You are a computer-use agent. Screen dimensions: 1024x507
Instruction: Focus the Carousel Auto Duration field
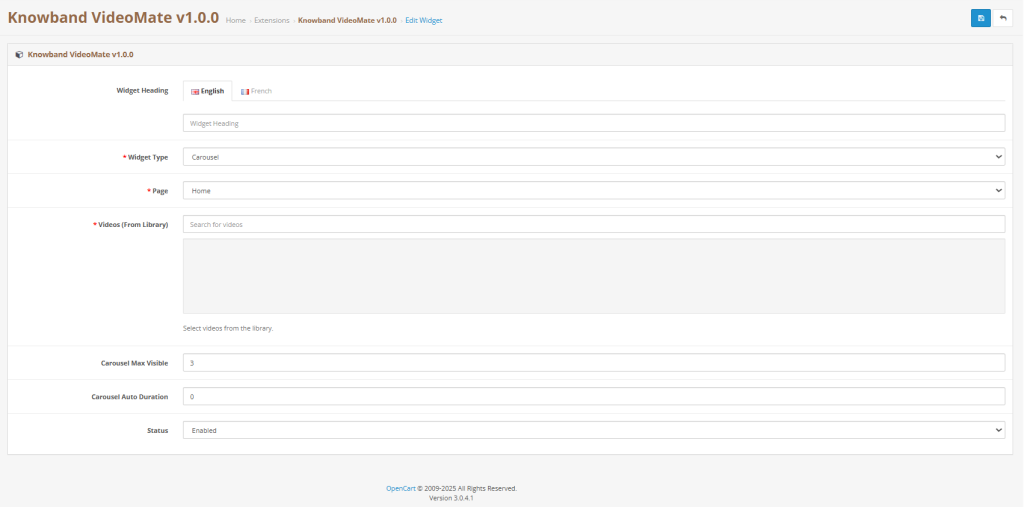pyautogui.click(x=594, y=397)
